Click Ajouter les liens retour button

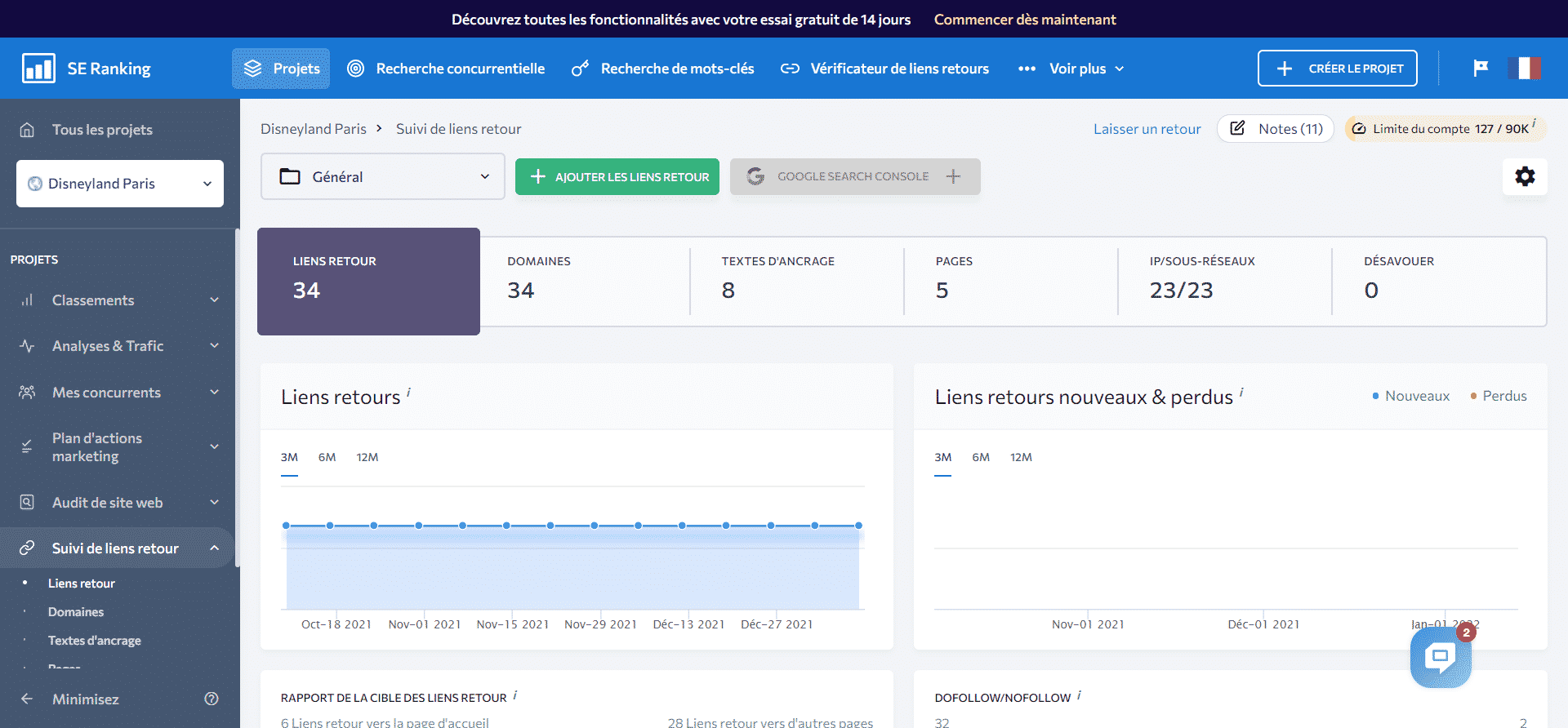pyautogui.click(x=617, y=176)
